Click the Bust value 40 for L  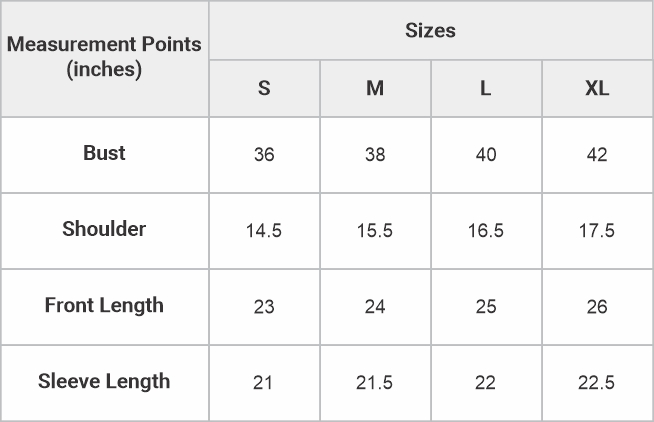pyautogui.click(x=486, y=155)
